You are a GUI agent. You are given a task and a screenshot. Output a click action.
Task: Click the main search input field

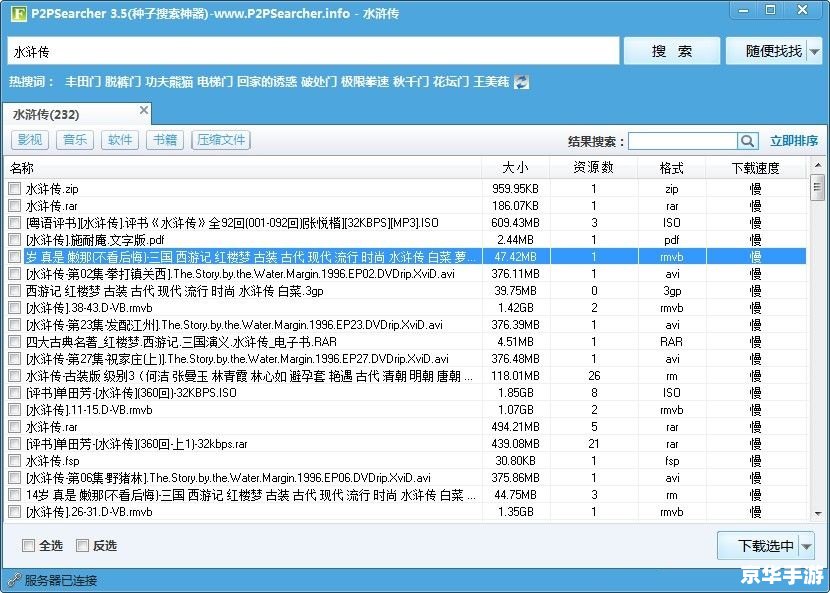click(313, 51)
